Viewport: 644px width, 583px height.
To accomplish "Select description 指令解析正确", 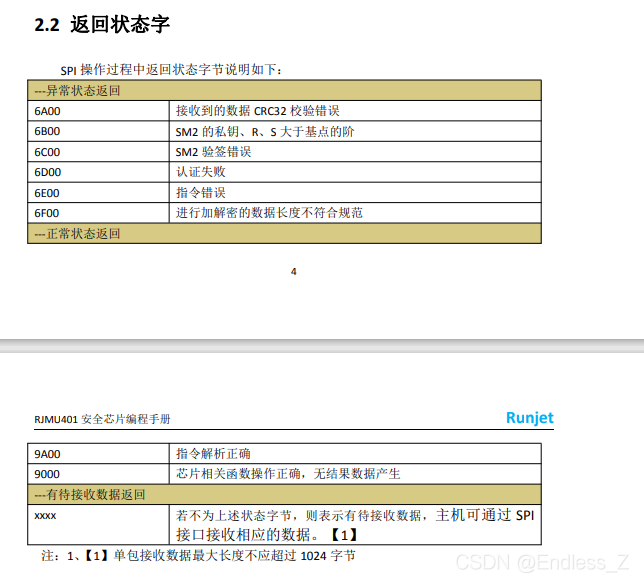I will pyautogui.click(x=213, y=454).
